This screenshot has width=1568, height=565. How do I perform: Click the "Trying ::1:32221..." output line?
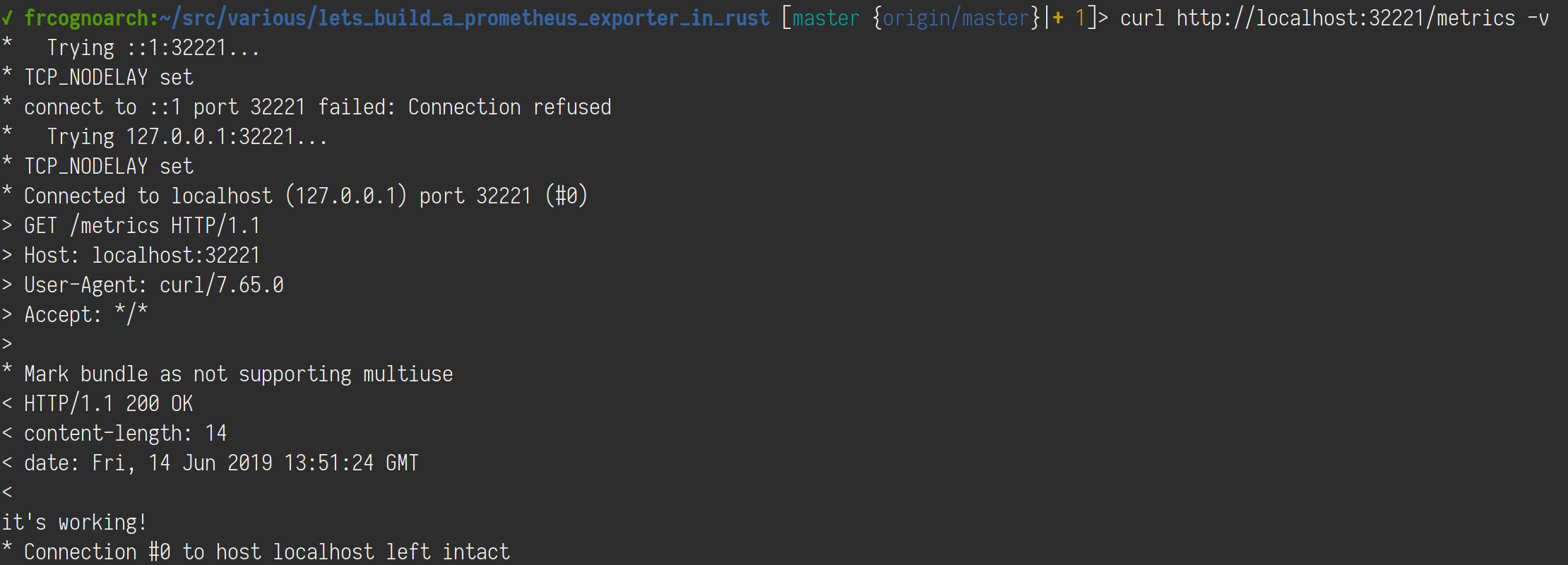(153, 48)
